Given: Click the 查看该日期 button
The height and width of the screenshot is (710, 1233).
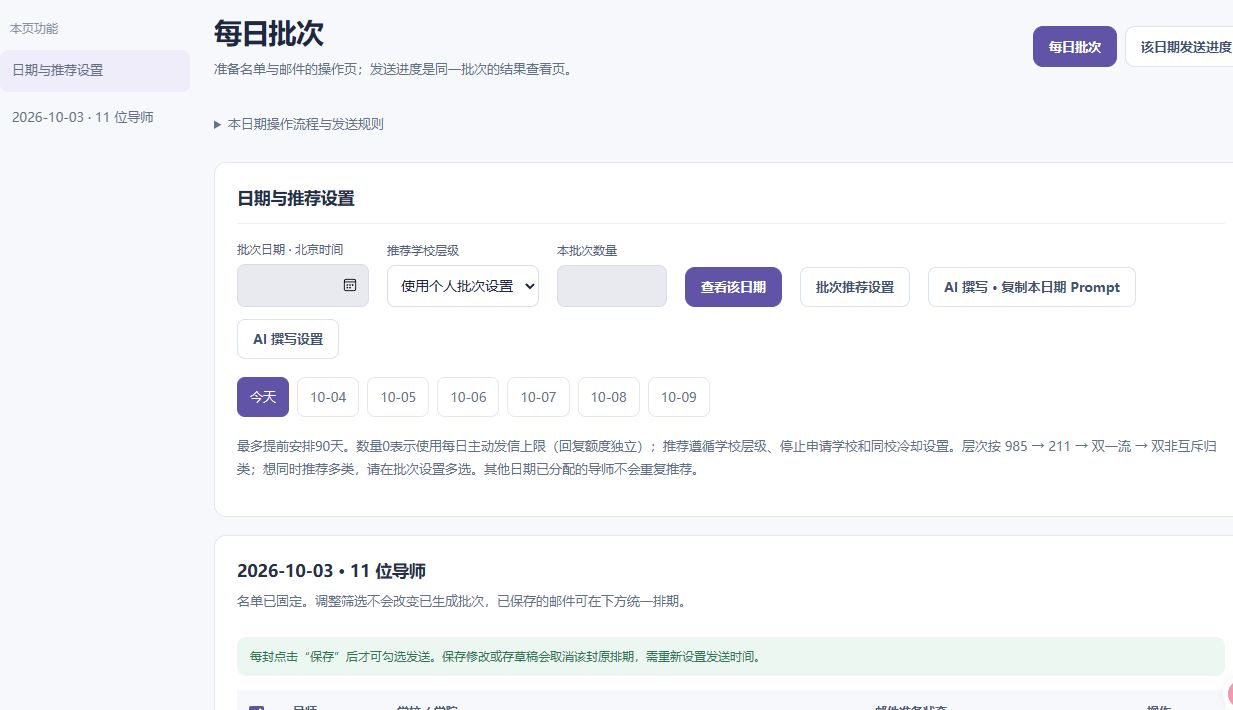Looking at the screenshot, I should coord(733,287).
